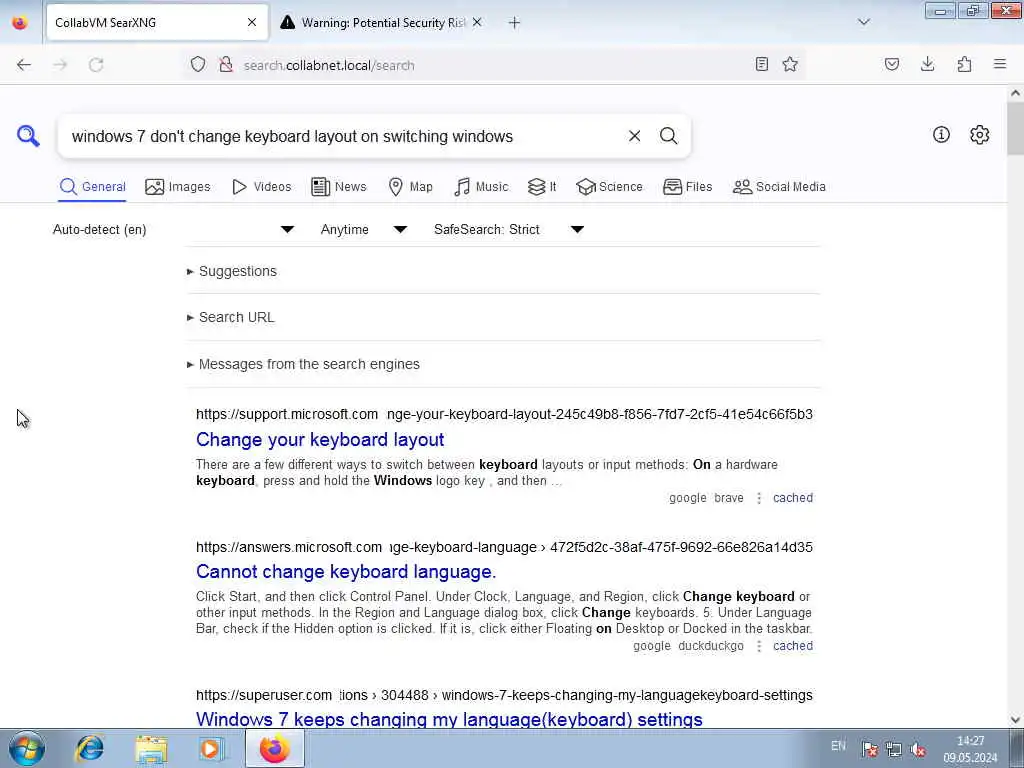Switch to the Science search tab

pos(609,187)
